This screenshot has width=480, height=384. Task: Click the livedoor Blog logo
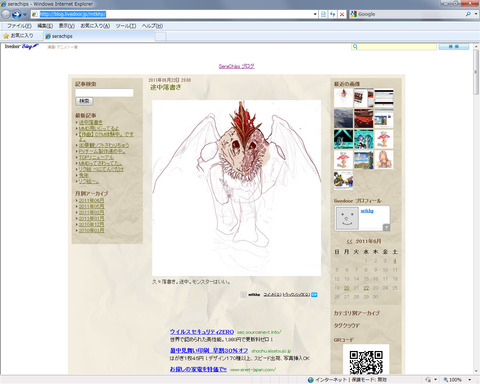(22, 46)
